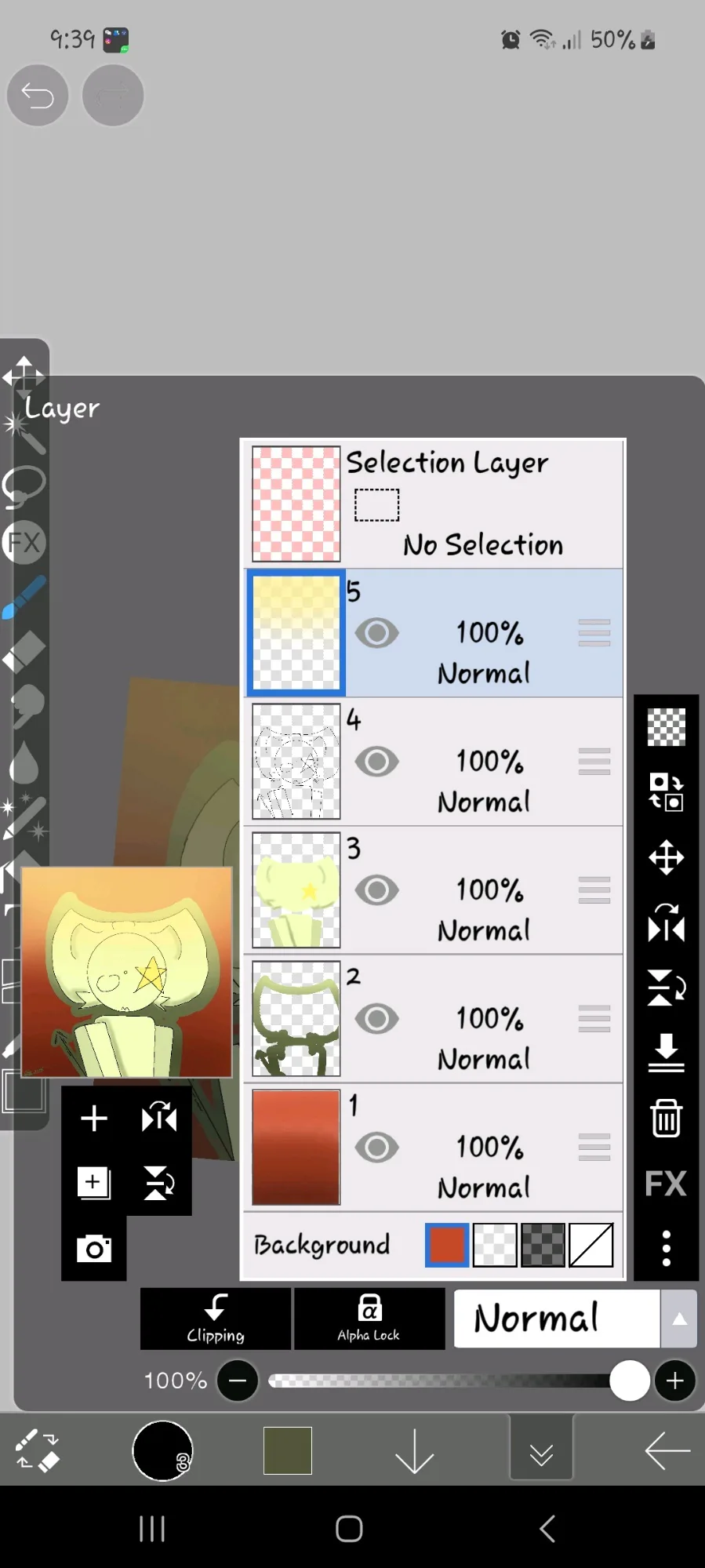Hide layer 1 using the eye icon
Image resolution: width=705 pixels, height=1568 pixels.
(x=376, y=1148)
